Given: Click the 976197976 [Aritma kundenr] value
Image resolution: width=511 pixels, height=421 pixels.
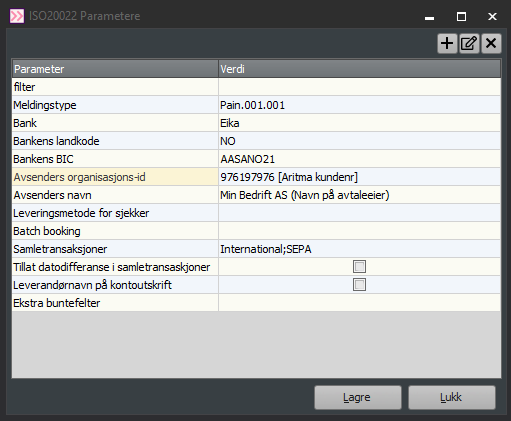Looking at the screenshot, I should click(359, 177).
